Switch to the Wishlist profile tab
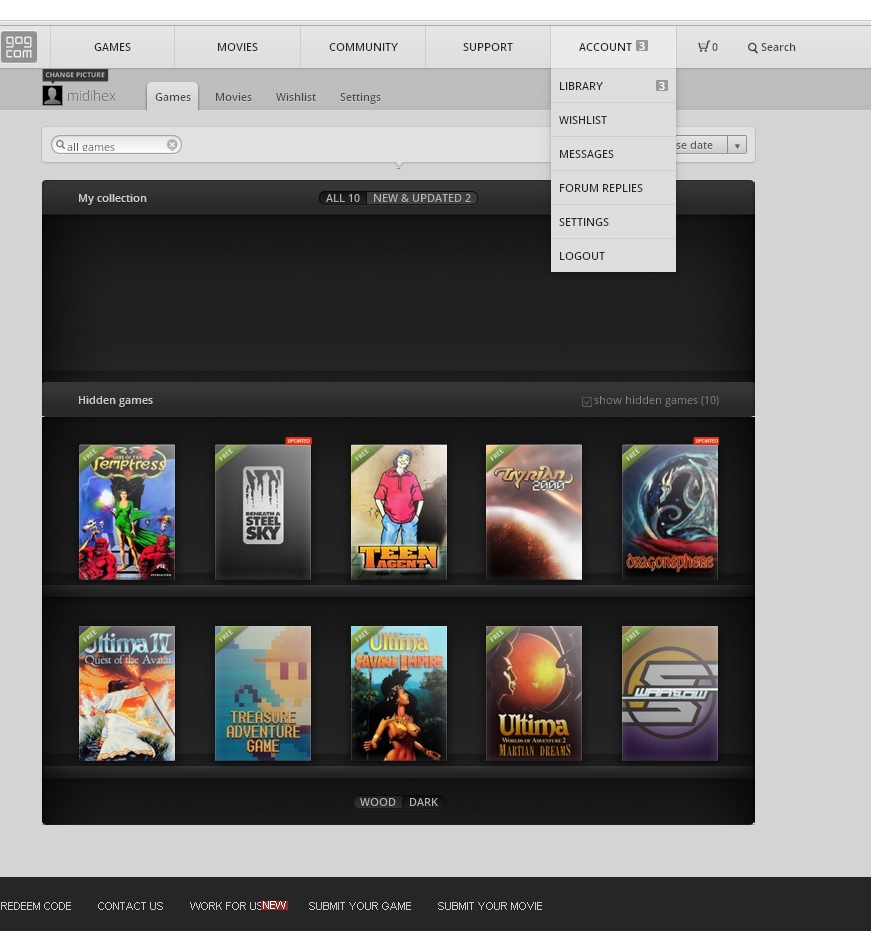The image size is (871, 931). [296, 97]
